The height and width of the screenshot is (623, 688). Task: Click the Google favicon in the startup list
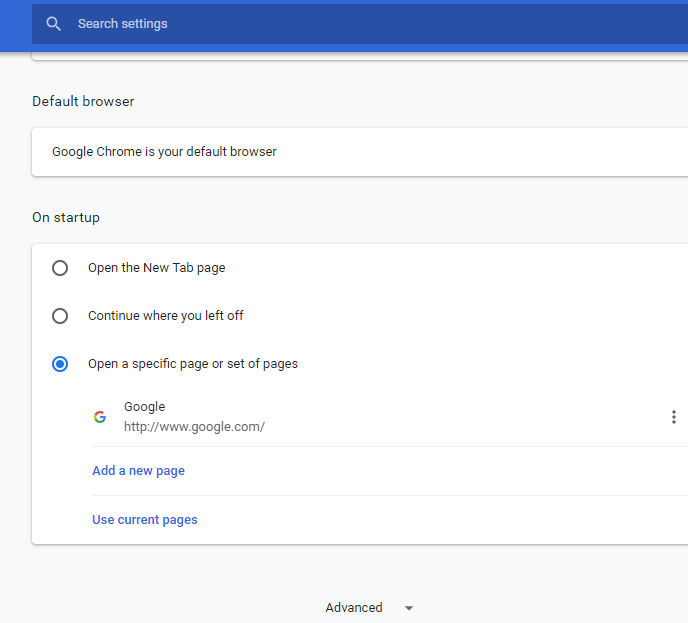point(100,417)
